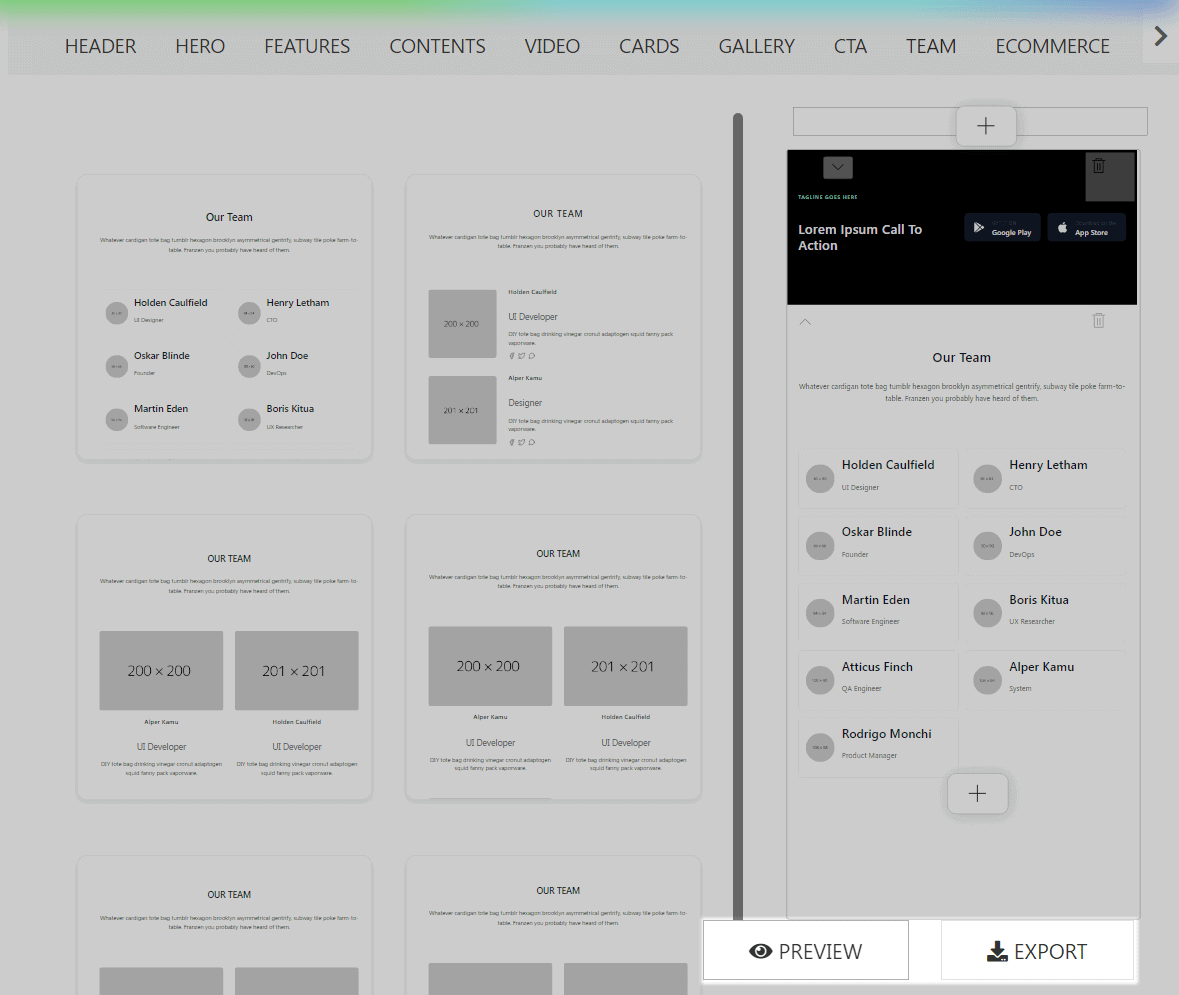Click Henry Letham's avatar in the page preview

click(x=987, y=478)
